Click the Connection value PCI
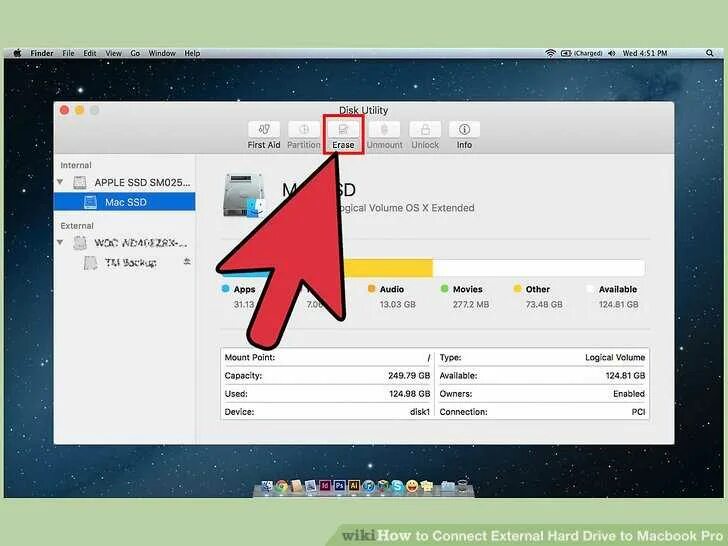Screen dimensions: 728x546 tap(638, 412)
